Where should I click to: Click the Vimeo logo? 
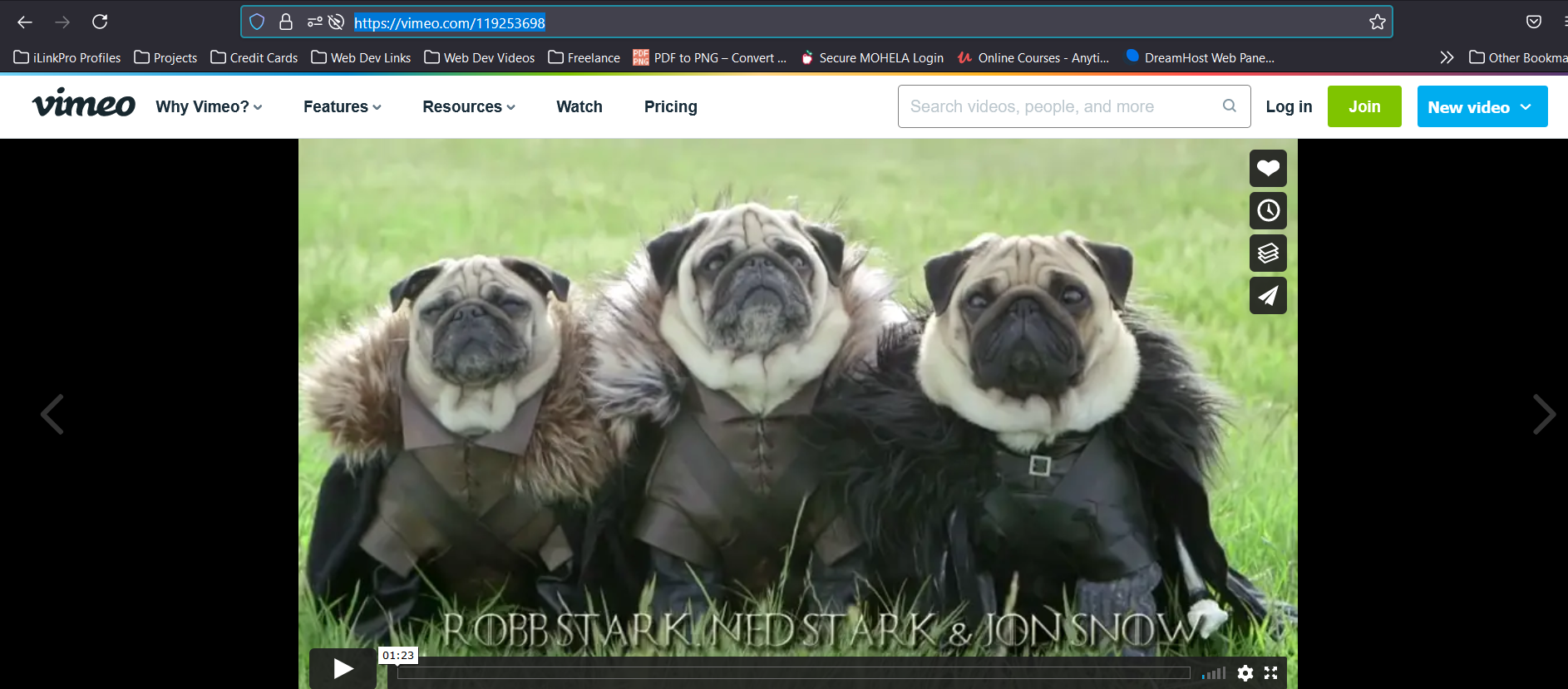[83, 103]
